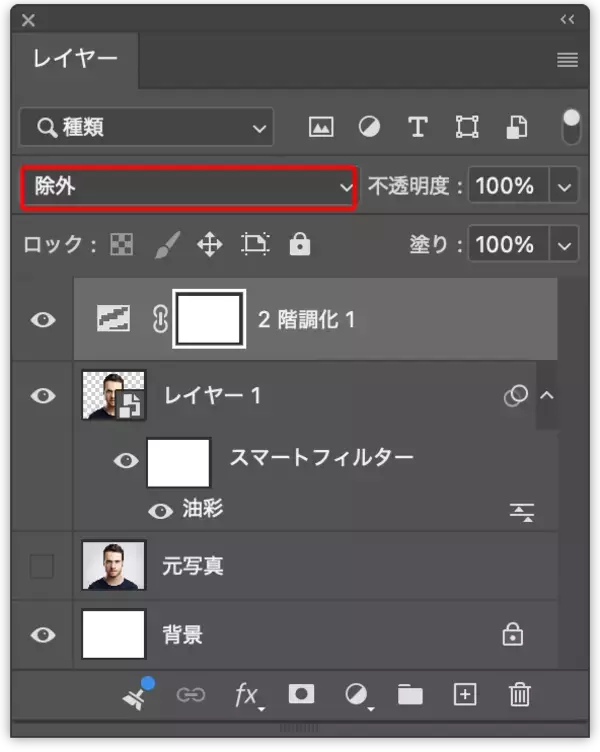
Task: Switch to the レイヤー tab
Action: 75,60
